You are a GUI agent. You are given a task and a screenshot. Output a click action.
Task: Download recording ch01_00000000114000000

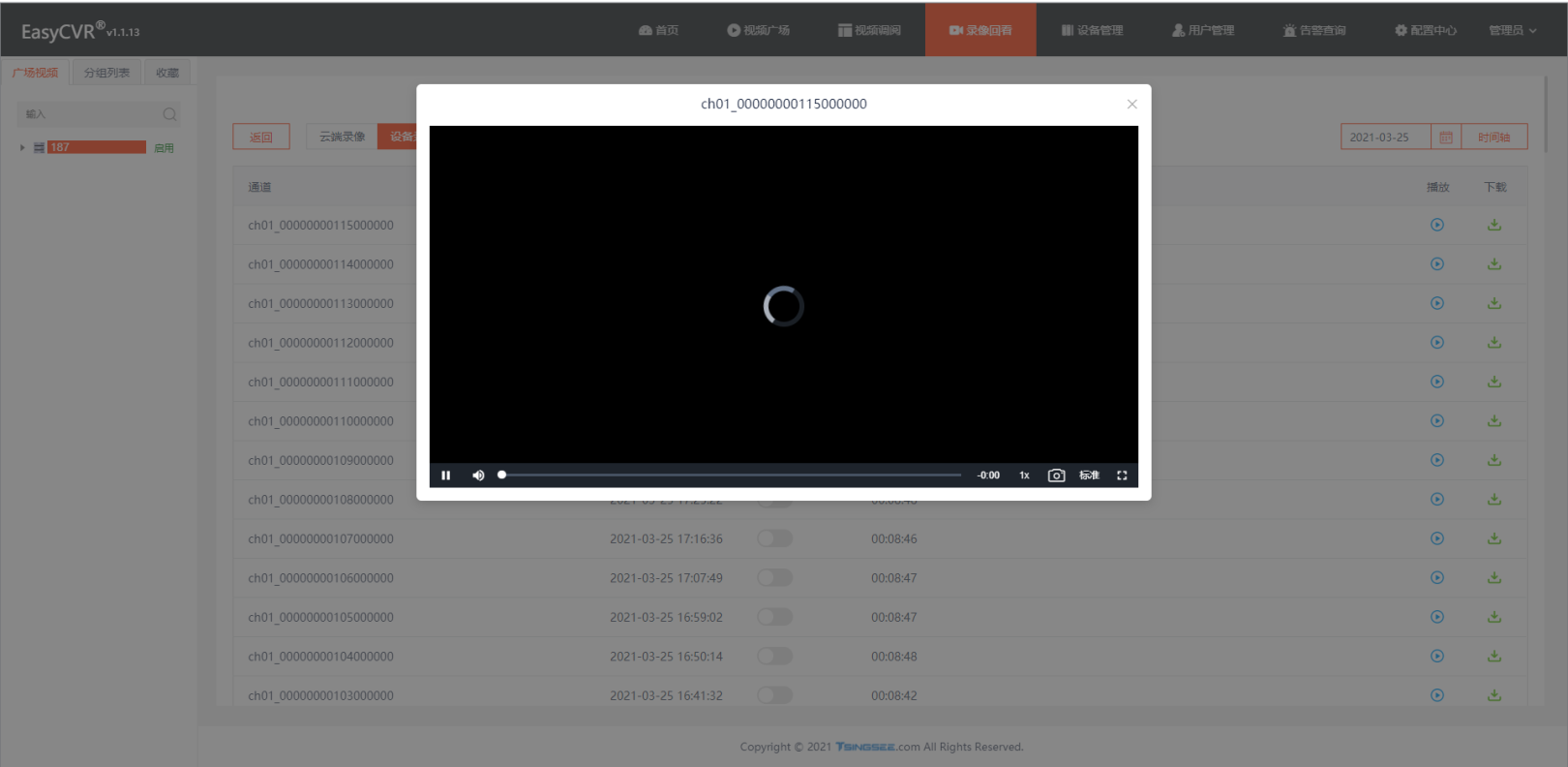pos(1494,263)
